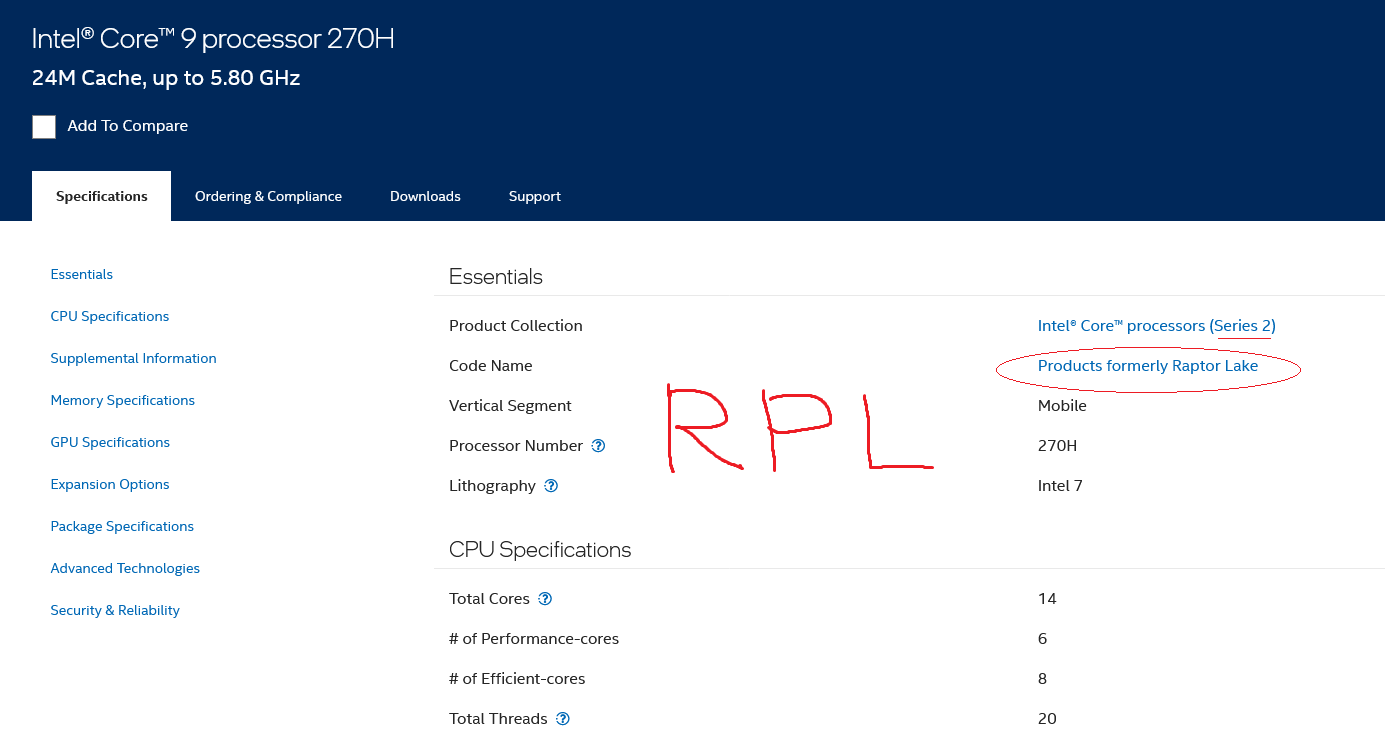The image size is (1385, 737).
Task: Open Products formerly Raptor Lake link
Action: click(1148, 366)
